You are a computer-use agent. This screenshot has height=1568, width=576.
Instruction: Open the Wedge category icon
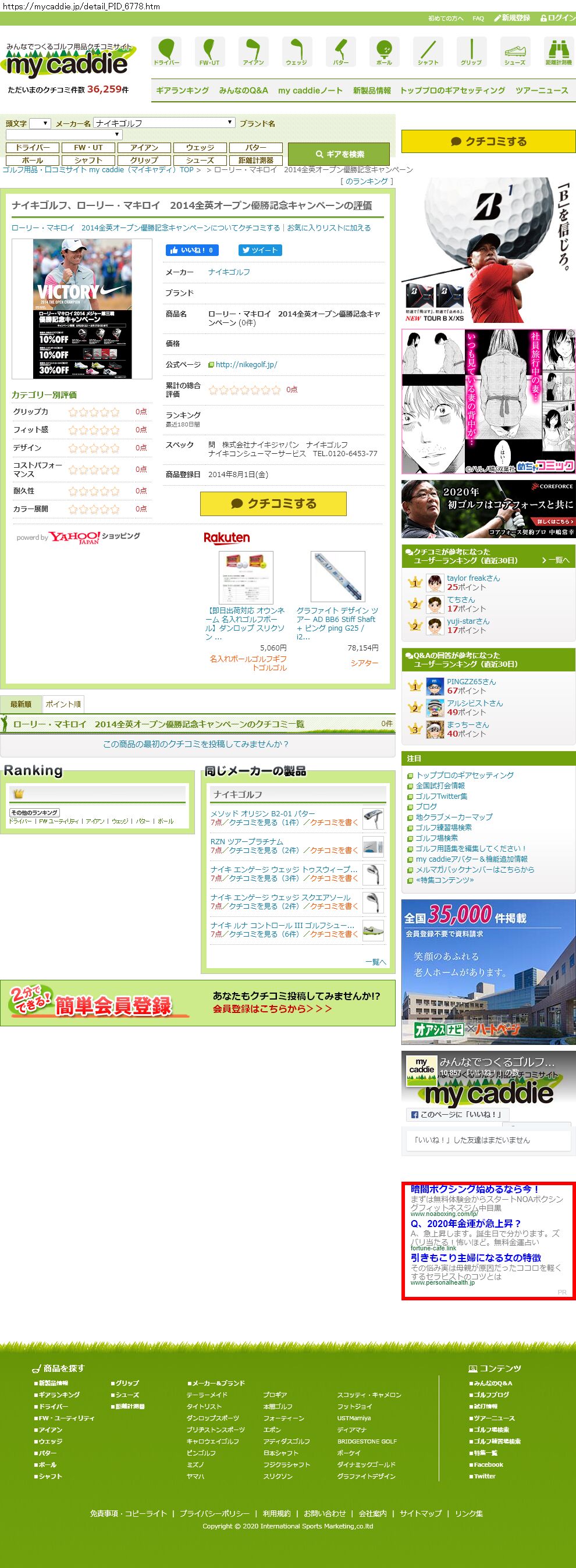[x=297, y=52]
